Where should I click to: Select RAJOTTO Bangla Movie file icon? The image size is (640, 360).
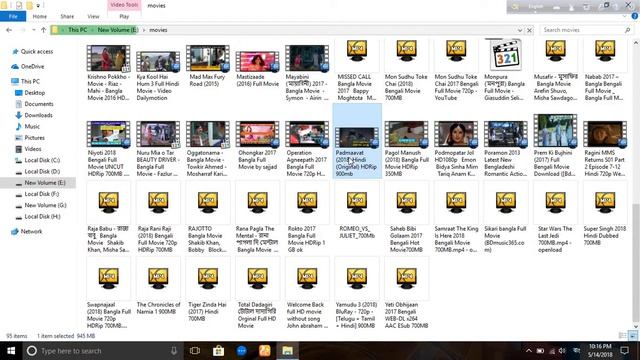207,202
